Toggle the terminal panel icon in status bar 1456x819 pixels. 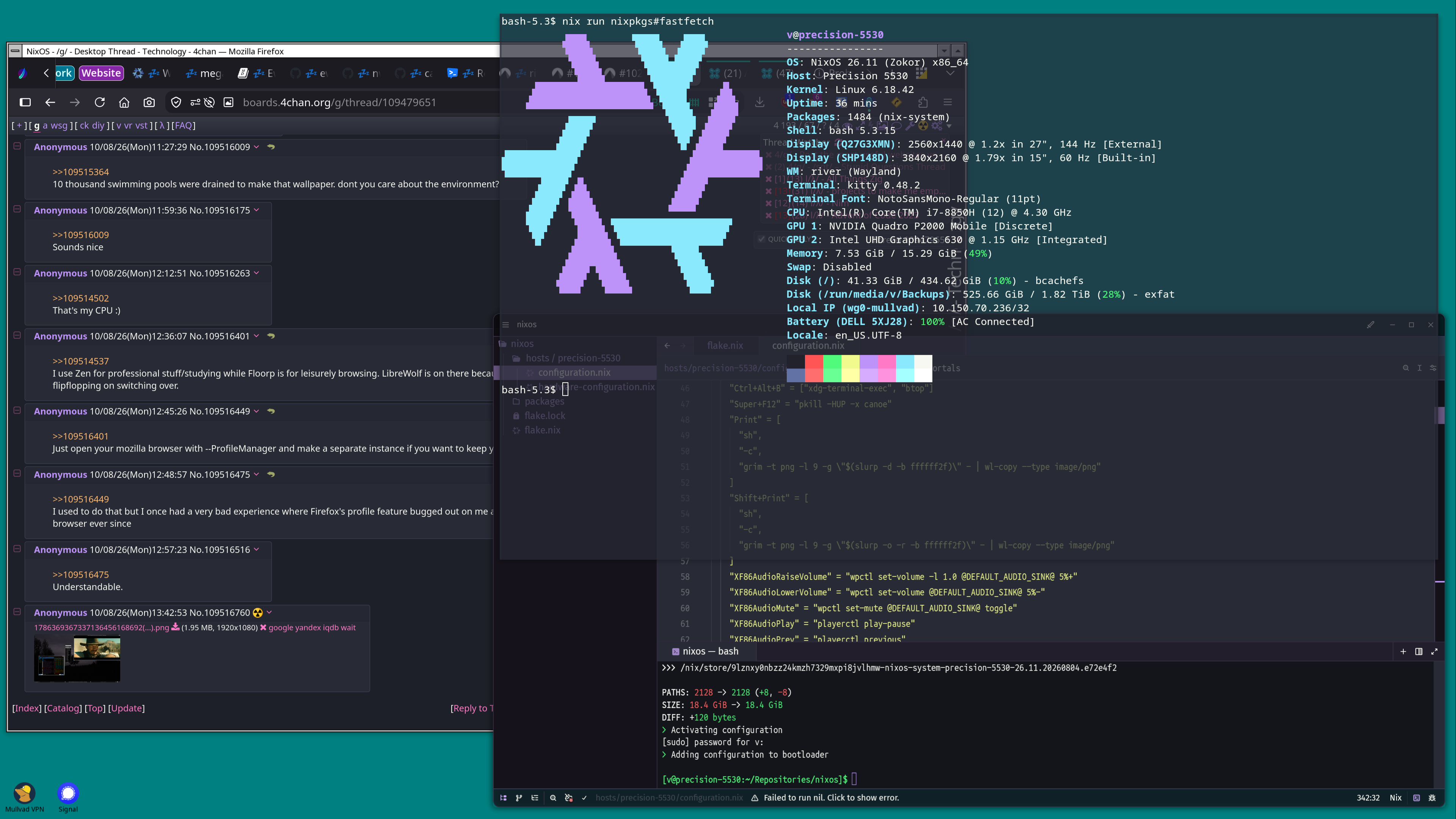[x=1417, y=797]
